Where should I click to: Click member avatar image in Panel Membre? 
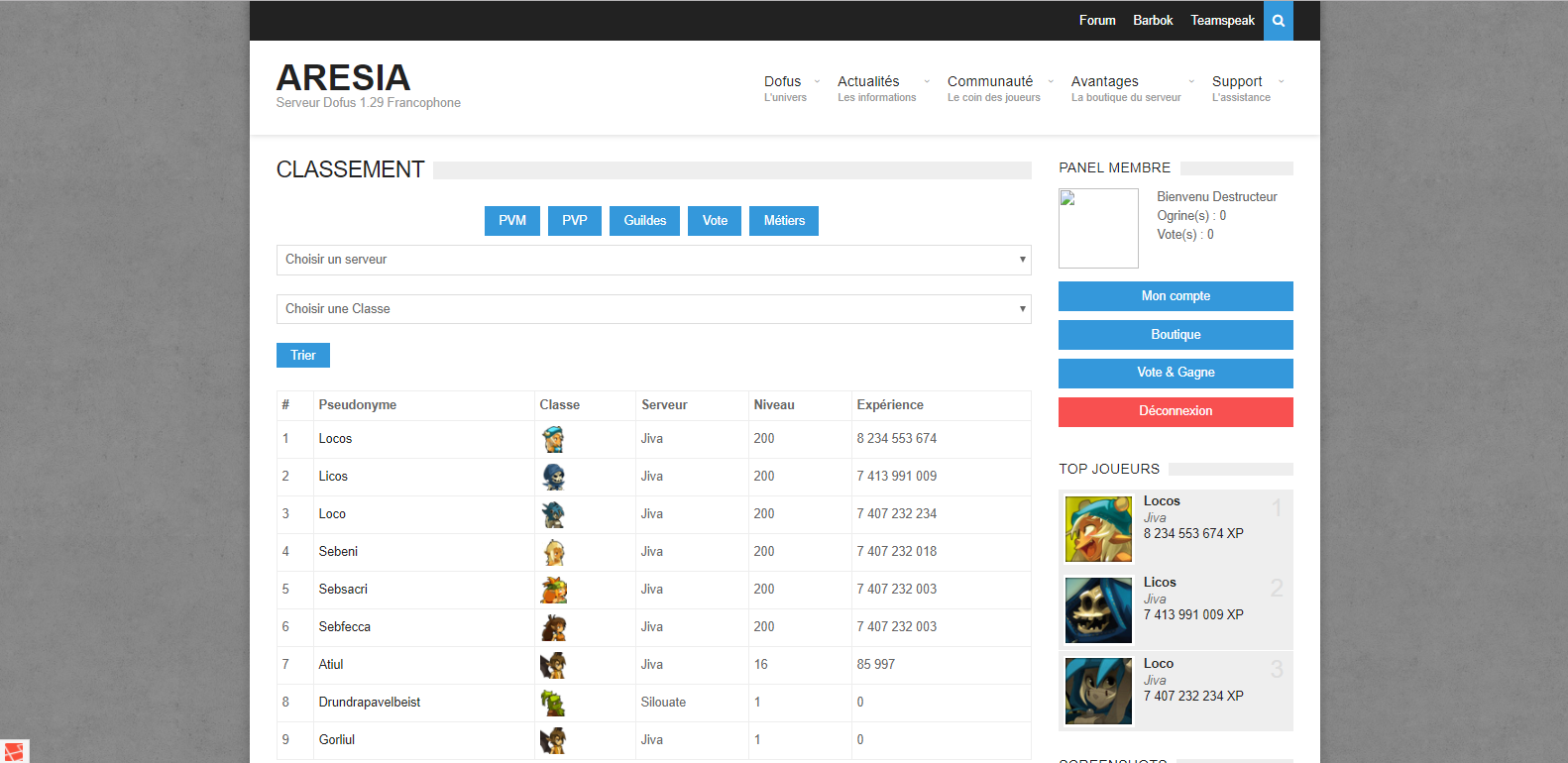(1098, 228)
